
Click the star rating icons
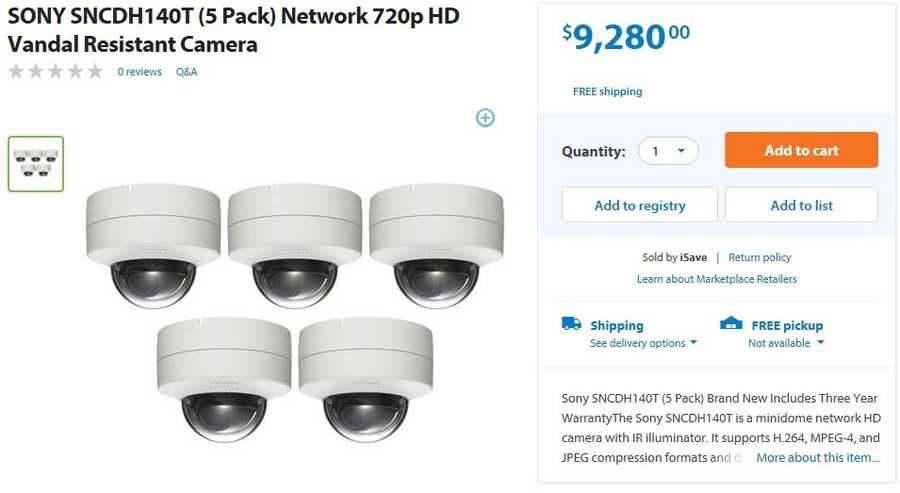point(56,72)
